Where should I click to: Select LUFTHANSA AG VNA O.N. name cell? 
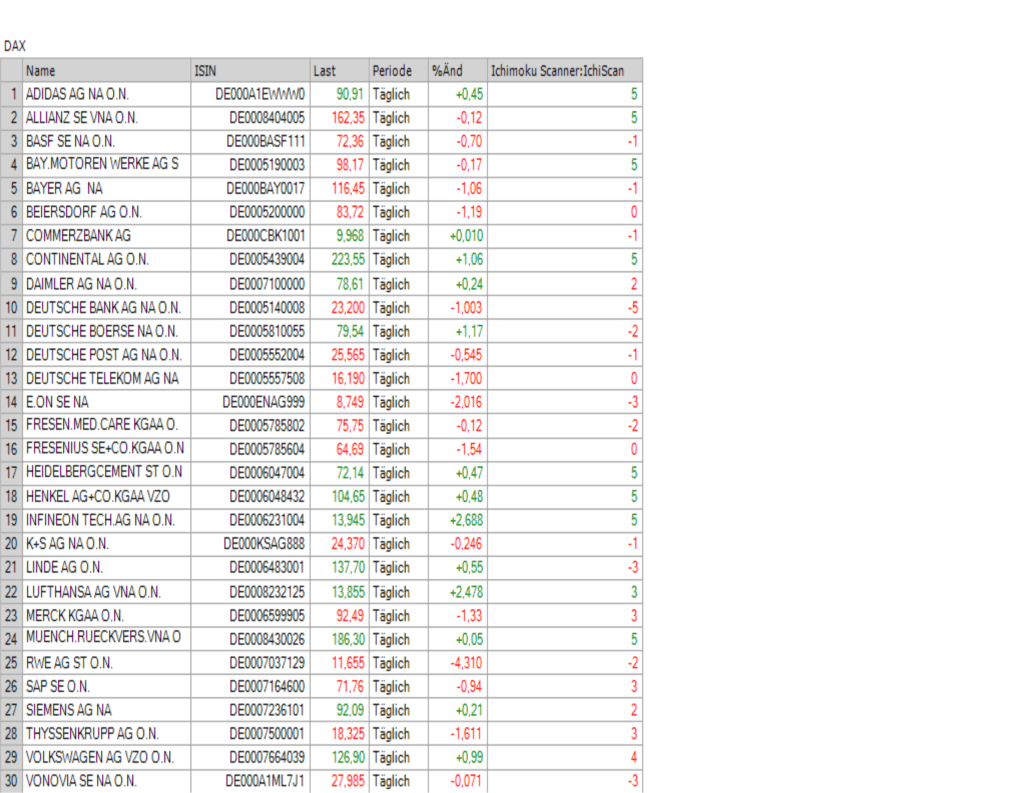pos(107,592)
